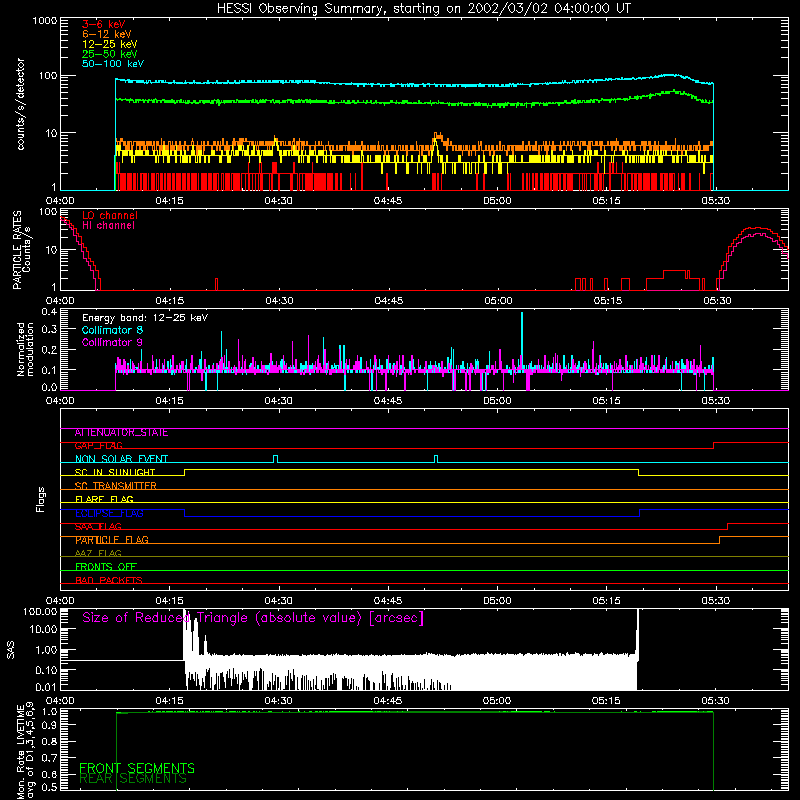Click the counts/s/detector axis label
Image resolution: width=800 pixels, height=800 pixels.
[x=21, y=104]
